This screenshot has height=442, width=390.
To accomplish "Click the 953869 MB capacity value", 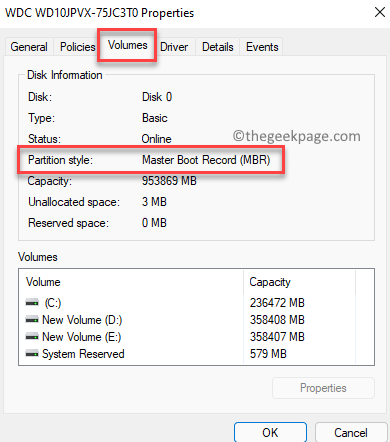I will point(169,181).
